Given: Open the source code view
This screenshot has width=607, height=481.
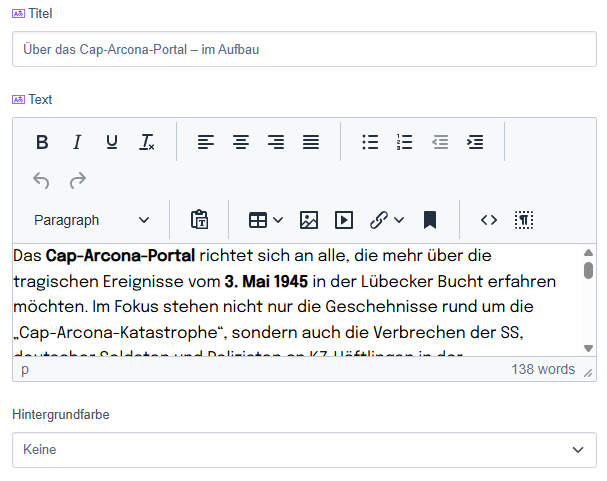Looking at the screenshot, I should (x=489, y=220).
